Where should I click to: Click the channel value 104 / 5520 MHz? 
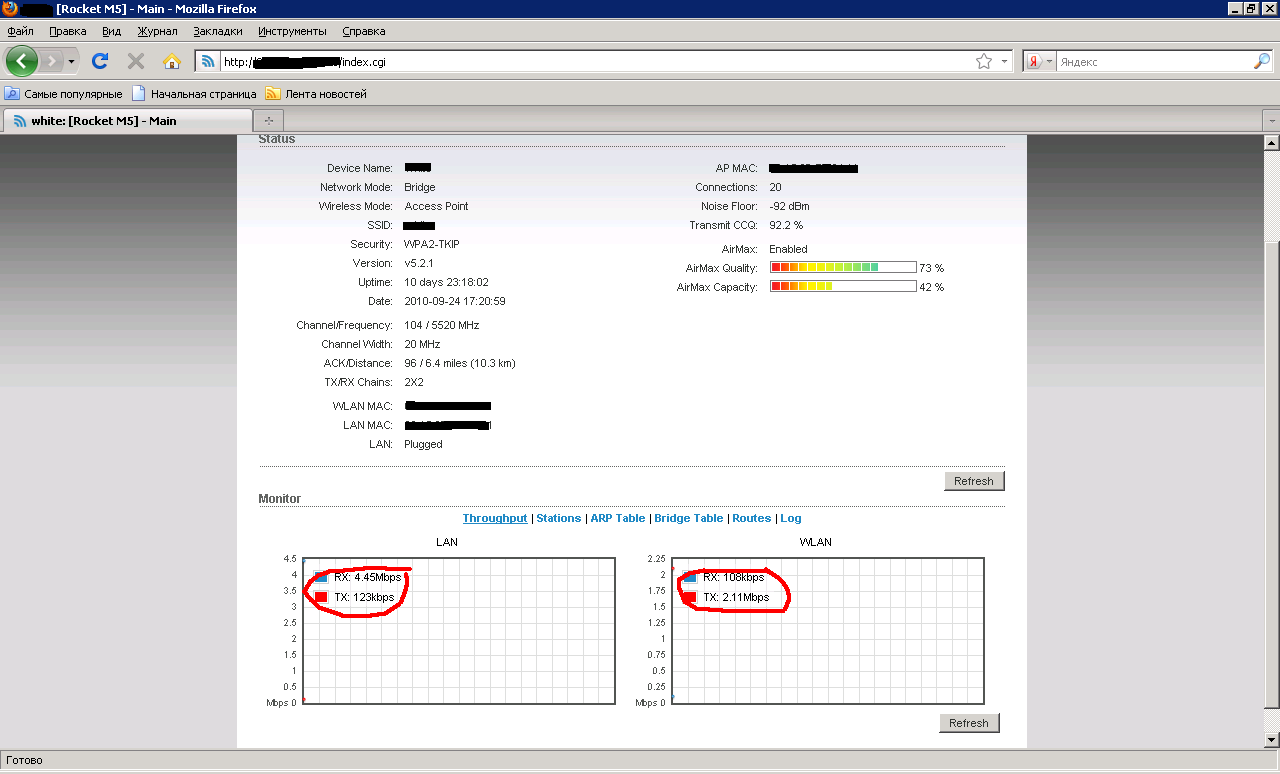pyautogui.click(x=442, y=325)
